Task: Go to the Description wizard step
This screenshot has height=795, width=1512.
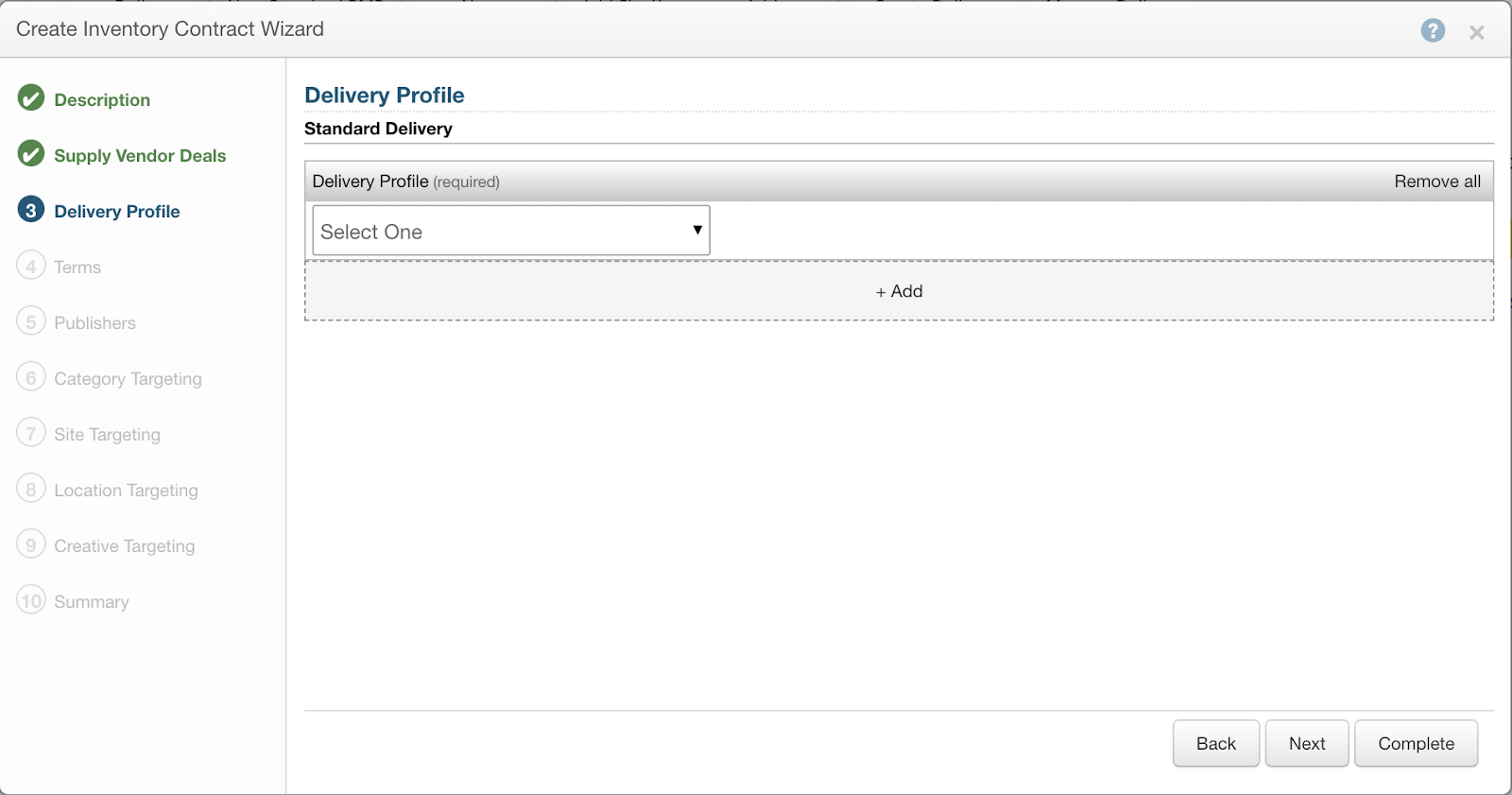Action: pos(102,100)
